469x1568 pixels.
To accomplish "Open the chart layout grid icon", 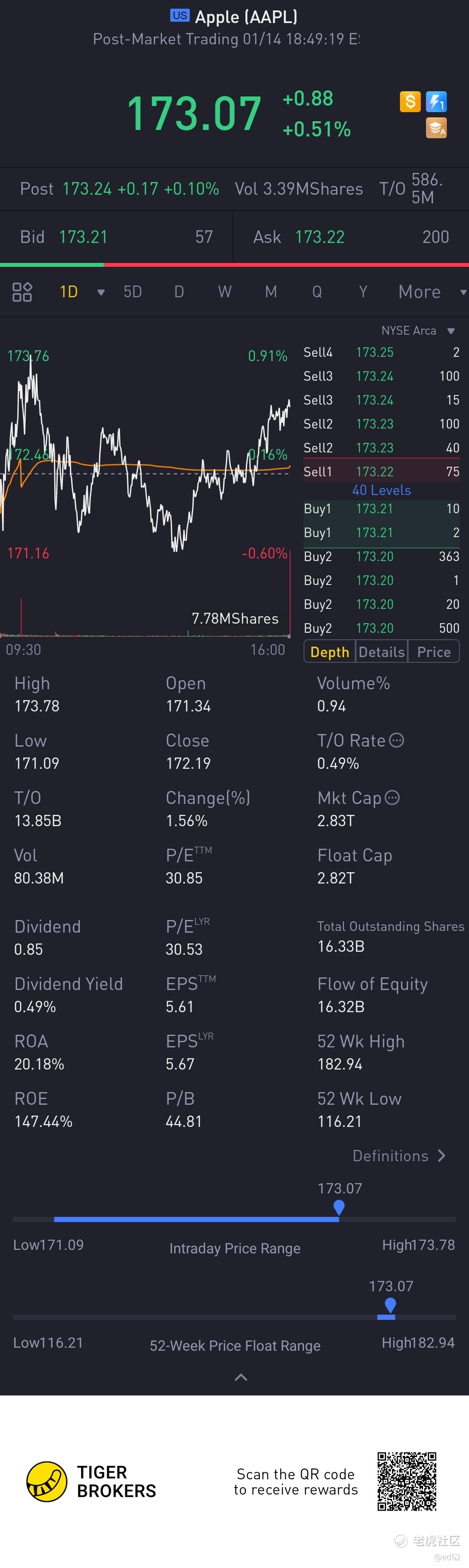I will 22,292.
